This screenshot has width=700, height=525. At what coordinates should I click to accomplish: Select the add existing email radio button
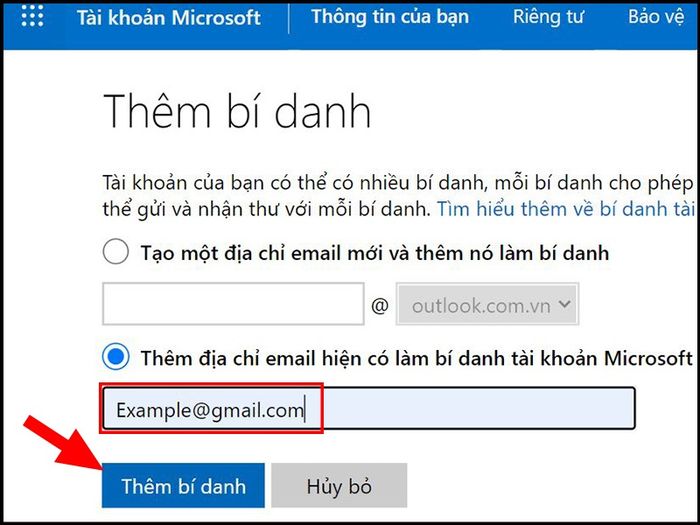tap(116, 357)
